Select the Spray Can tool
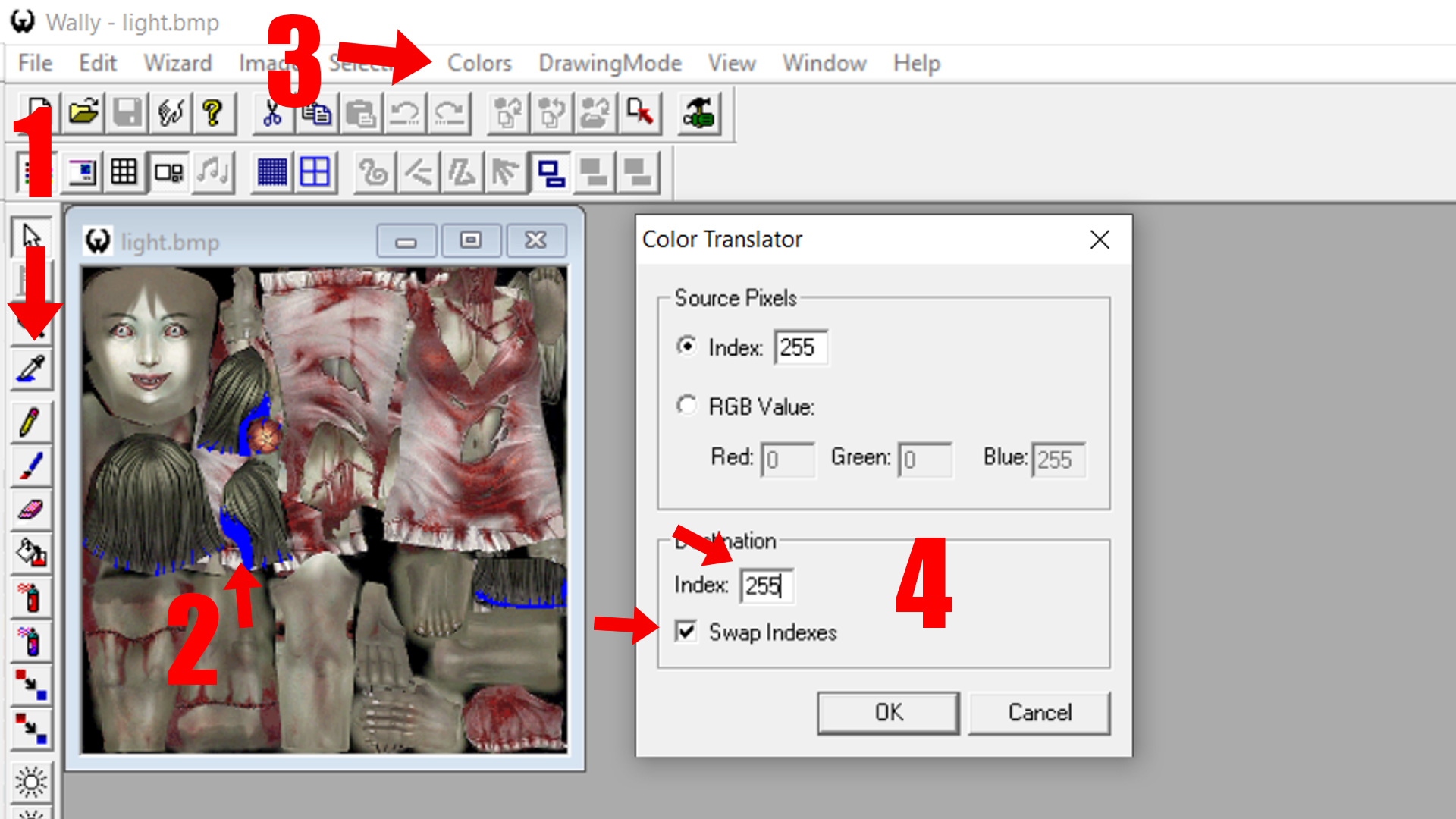Viewport: 1456px width, 819px height. pos(31,598)
